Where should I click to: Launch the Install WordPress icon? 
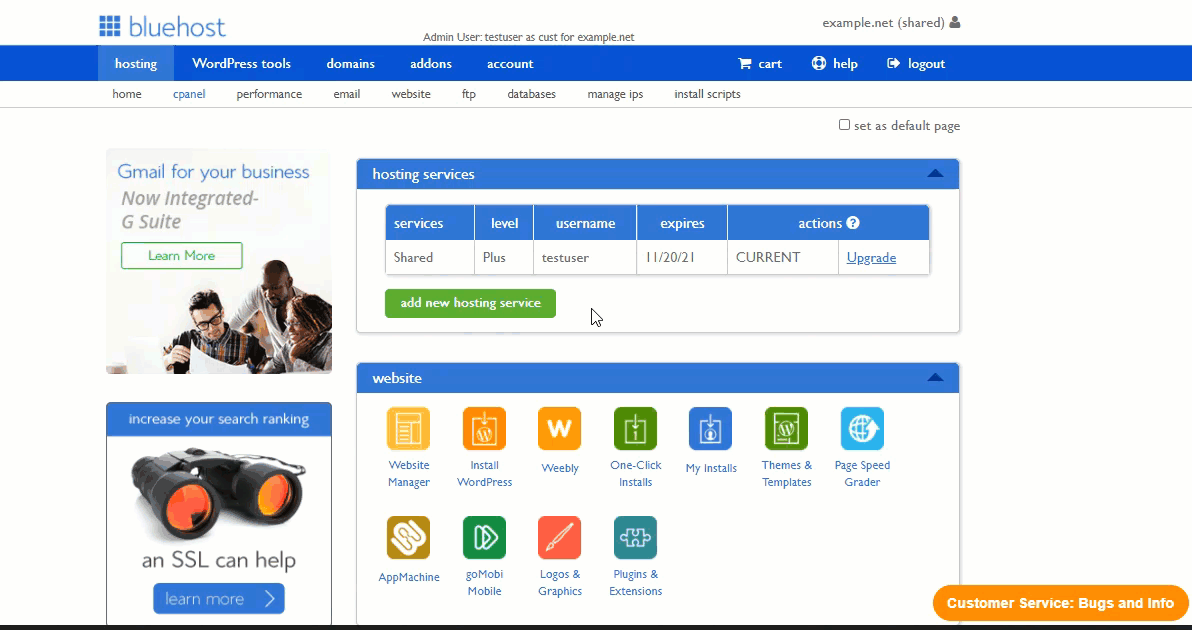(x=484, y=429)
